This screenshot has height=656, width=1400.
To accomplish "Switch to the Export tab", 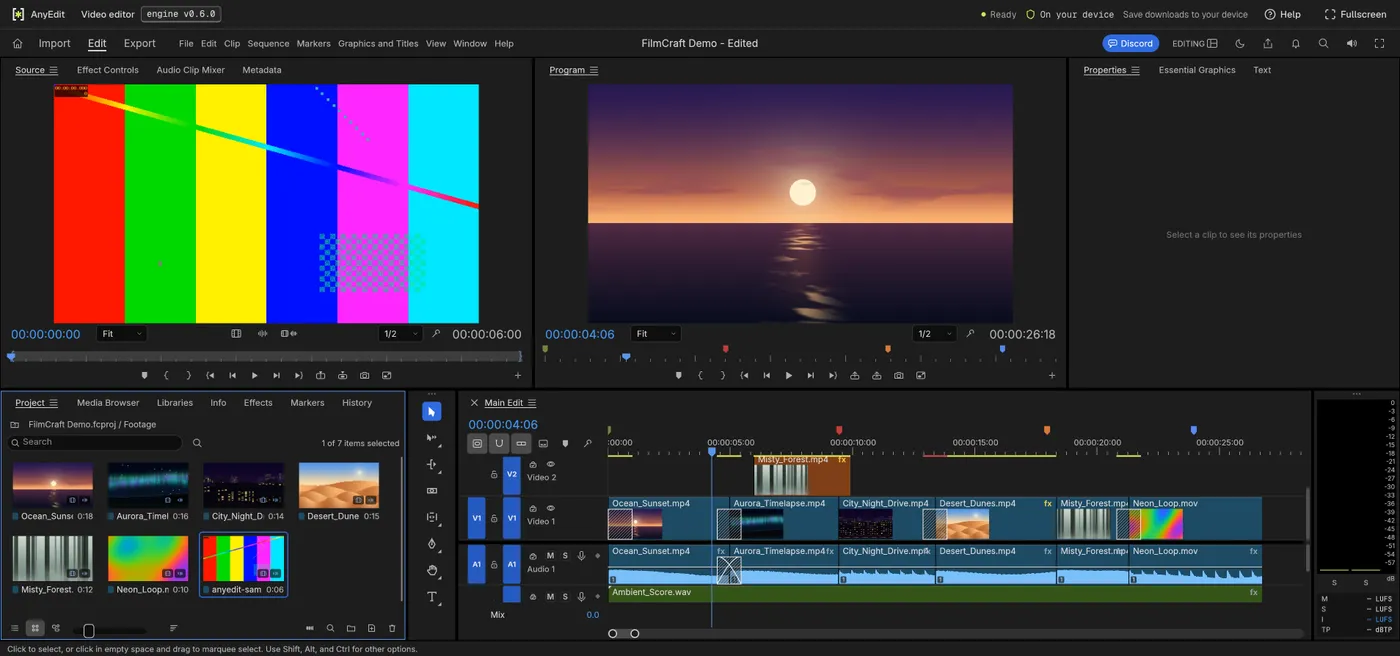I will [x=139, y=43].
